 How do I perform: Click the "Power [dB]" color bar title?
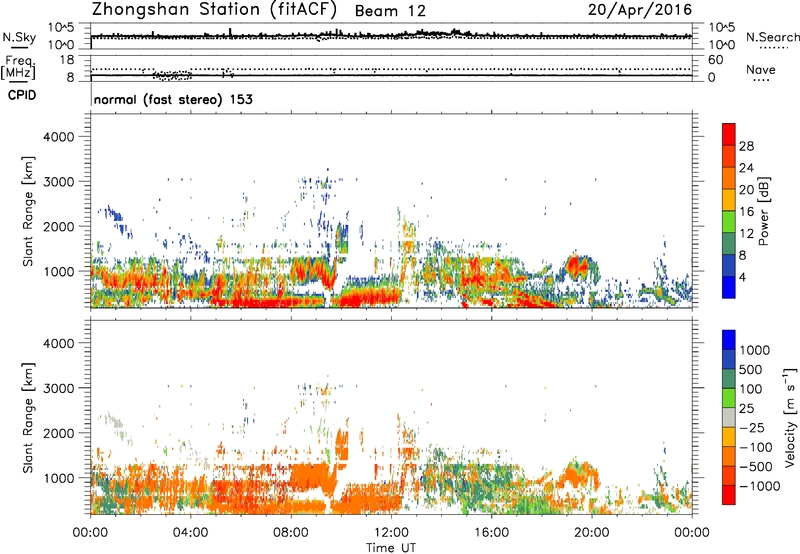pos(764,211)
